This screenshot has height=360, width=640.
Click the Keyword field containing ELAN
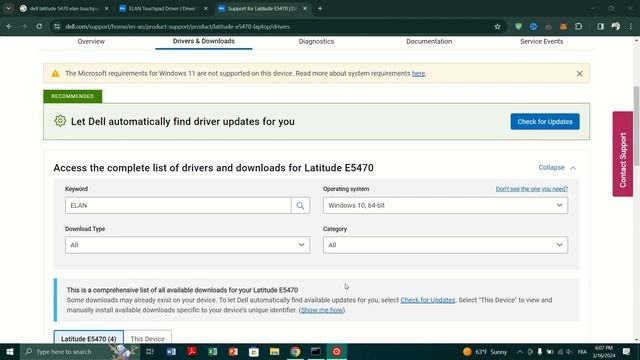pos(178,205)
